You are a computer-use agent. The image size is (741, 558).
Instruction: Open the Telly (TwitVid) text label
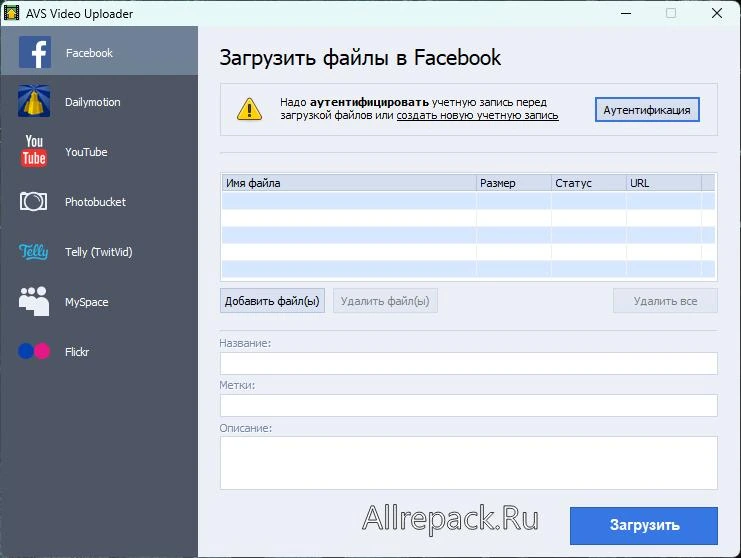pyautogui.click(x=99, y=252)
